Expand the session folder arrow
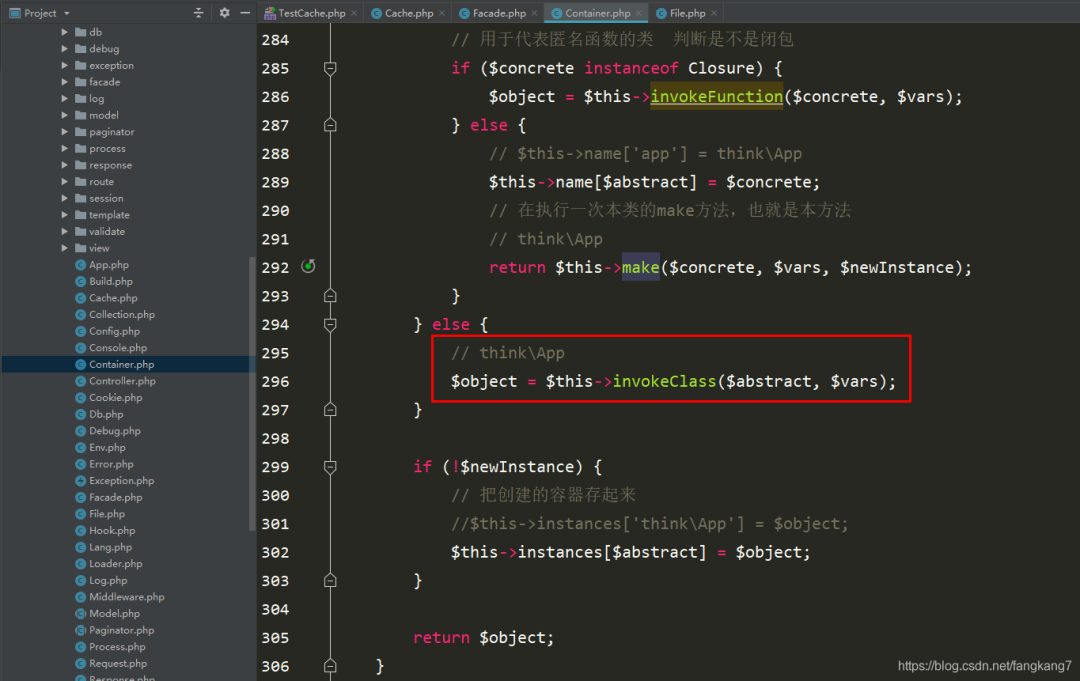 point(64,198)
